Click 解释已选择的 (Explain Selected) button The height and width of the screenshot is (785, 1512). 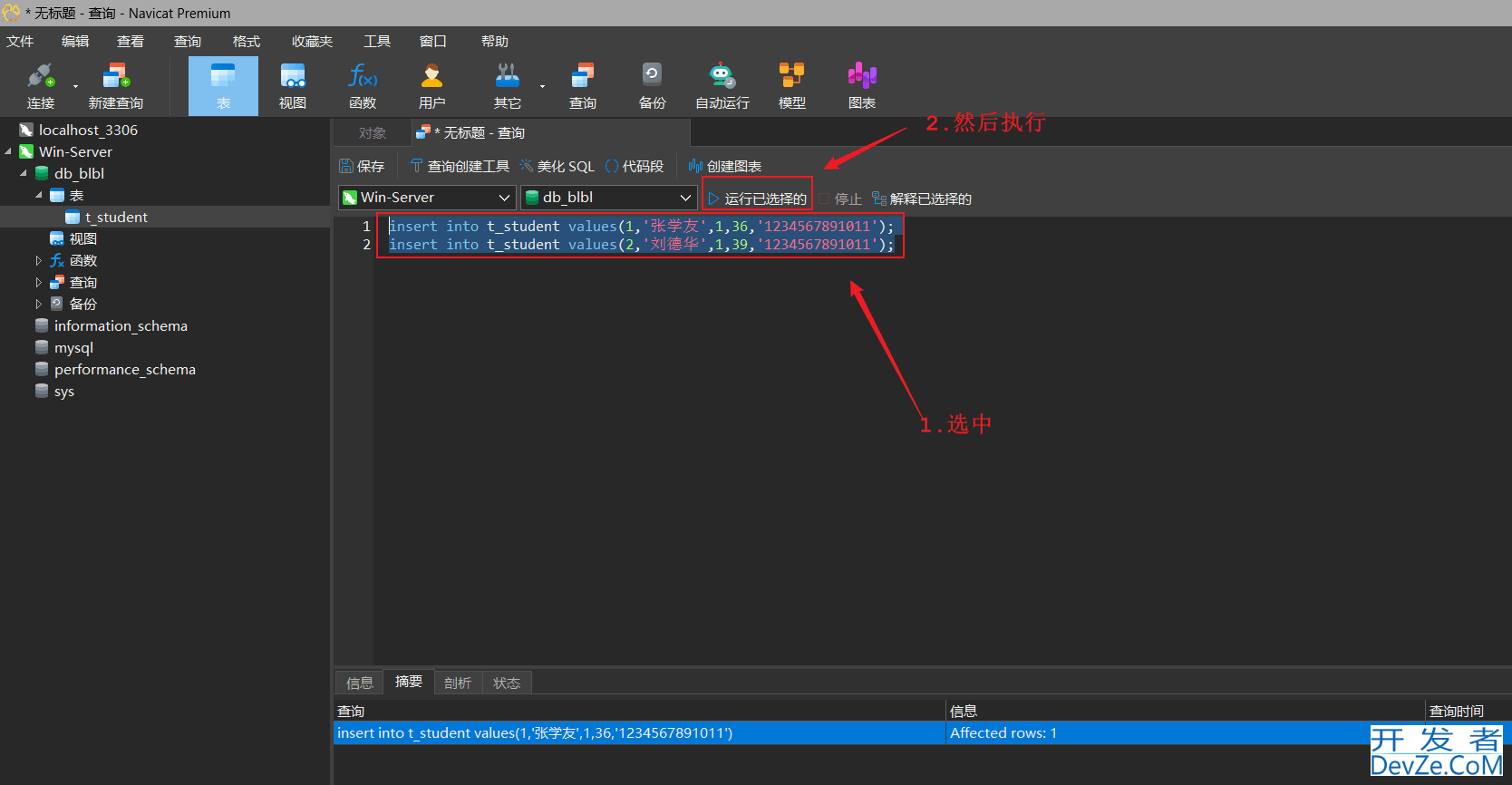(922, 199)
